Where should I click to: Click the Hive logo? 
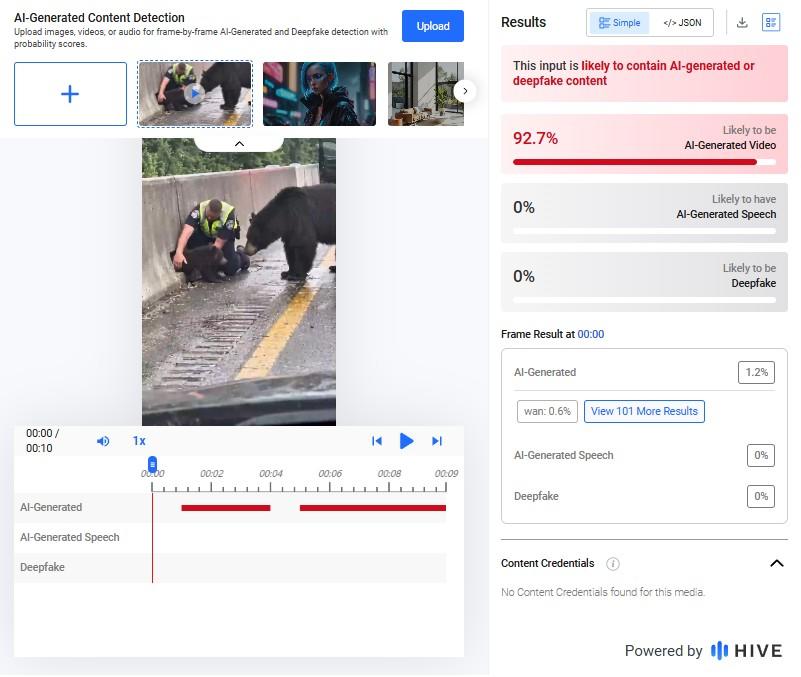(x=746, y=651)
